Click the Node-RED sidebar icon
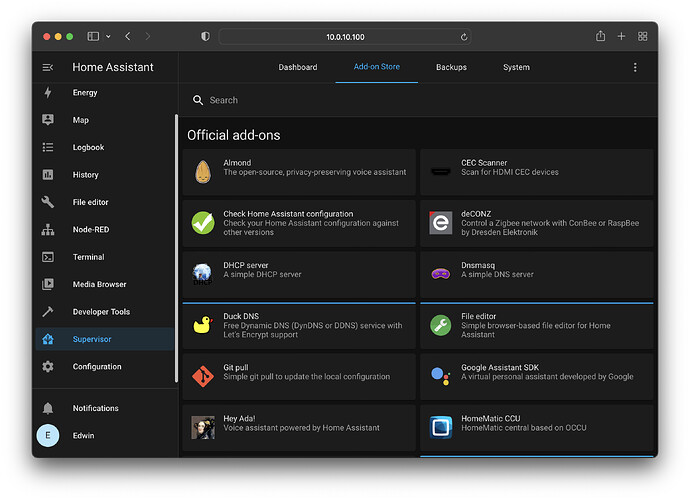690x499 pixels. tap(48, 230)
